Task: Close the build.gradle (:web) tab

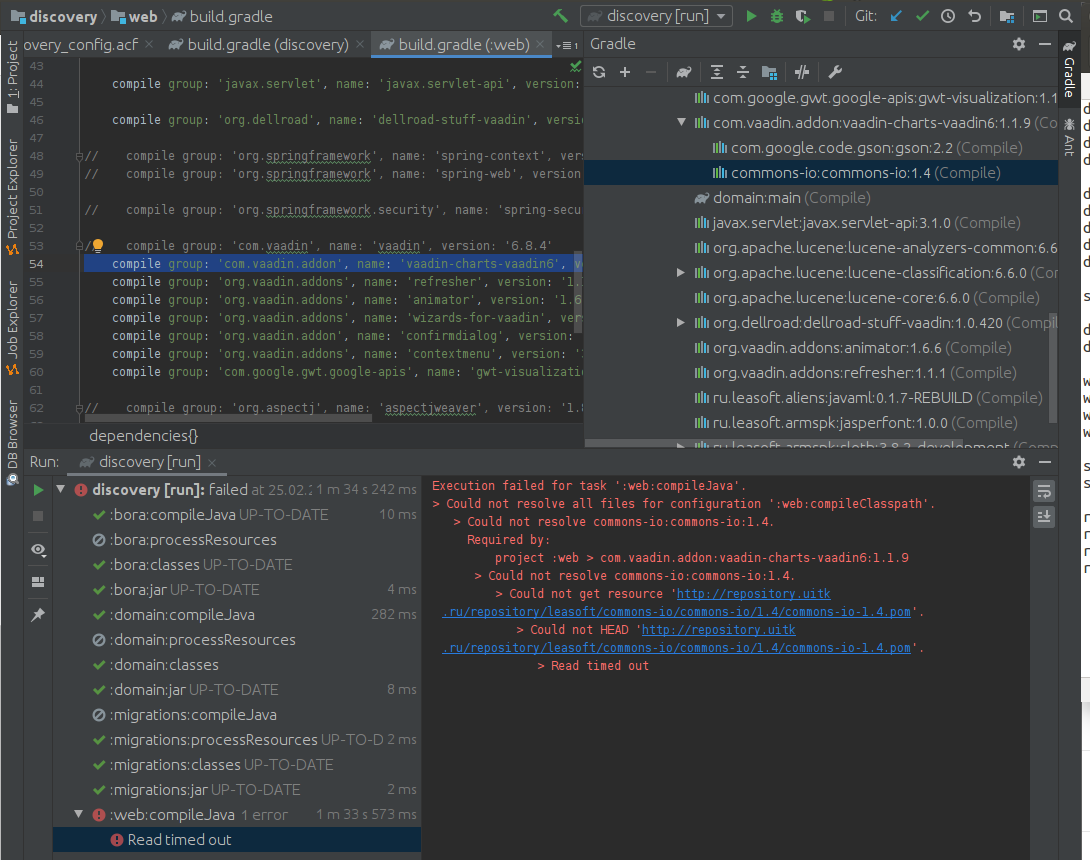Action: coord(542,44)
